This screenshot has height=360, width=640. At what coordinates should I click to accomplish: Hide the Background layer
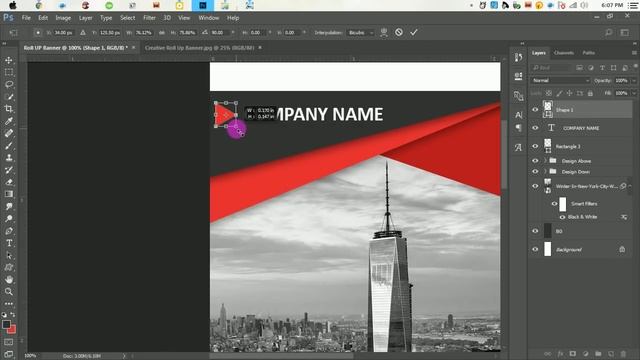pos(535,249)
